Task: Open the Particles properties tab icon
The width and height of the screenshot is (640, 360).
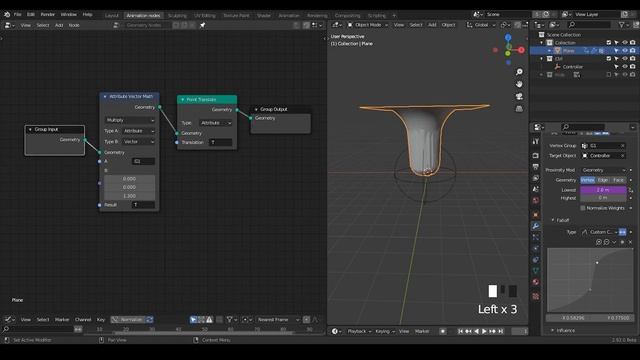Action: [x=536, y=237]
